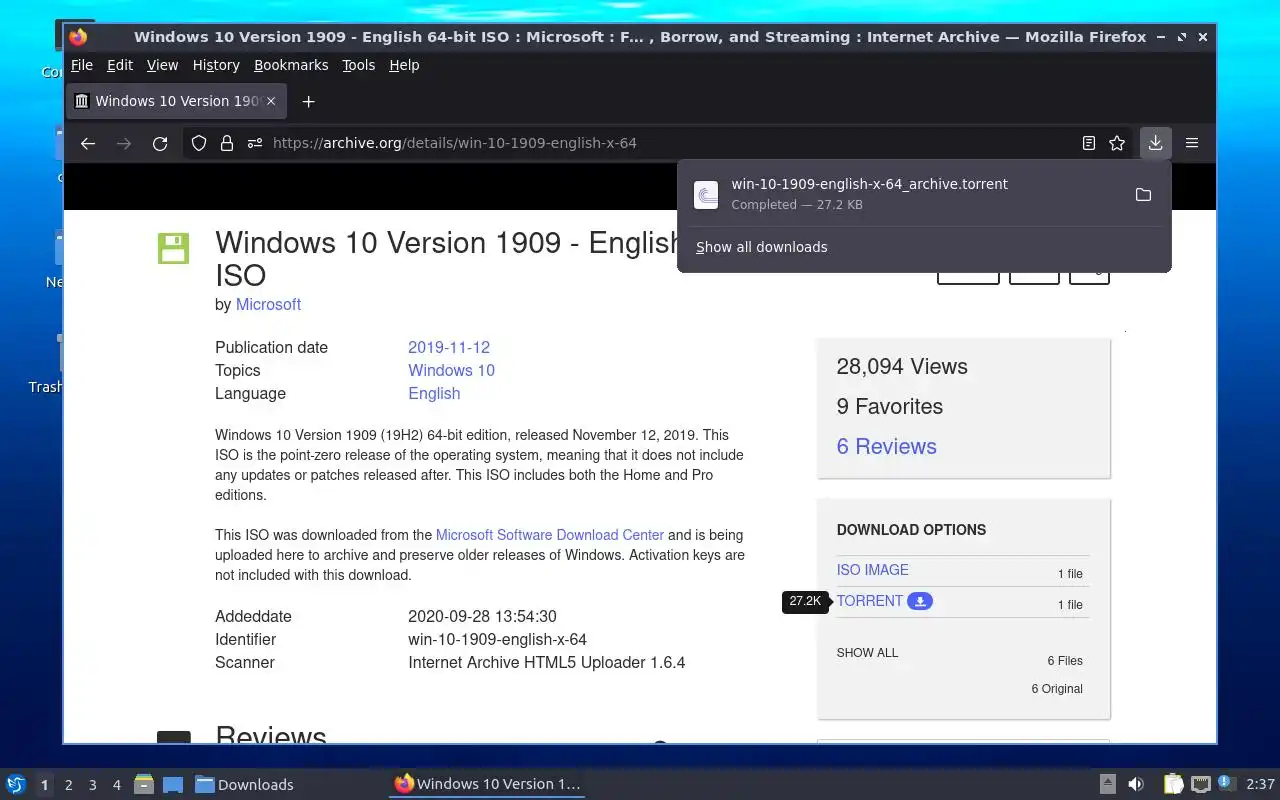The height and width of the screenshot is (800, 1280).
Task: Open the file manager icon in taskbar
Action: click(144, 784)
